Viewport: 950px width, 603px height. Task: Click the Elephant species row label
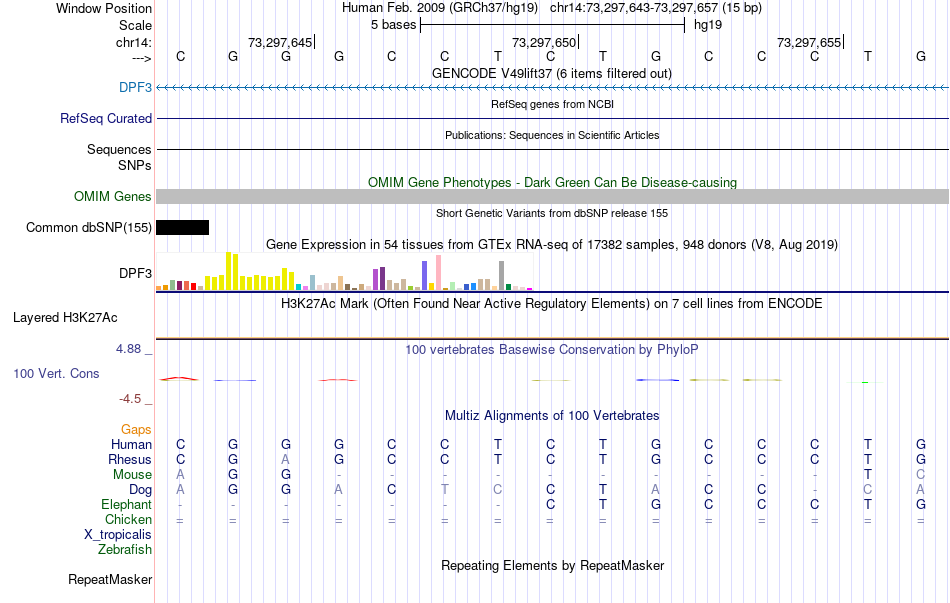[126, 504]
